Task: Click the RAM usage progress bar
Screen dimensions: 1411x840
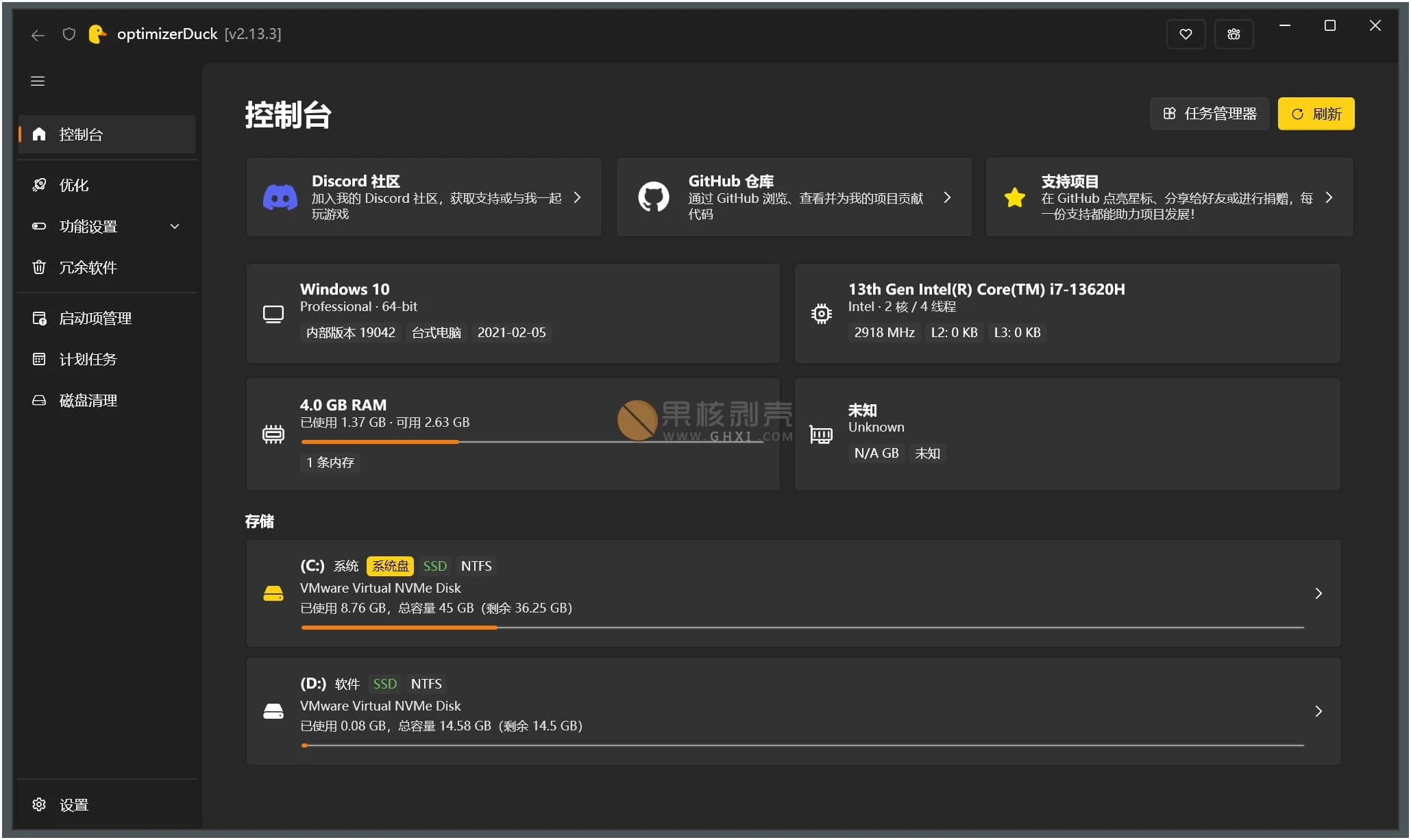Action: coord(532,442)
